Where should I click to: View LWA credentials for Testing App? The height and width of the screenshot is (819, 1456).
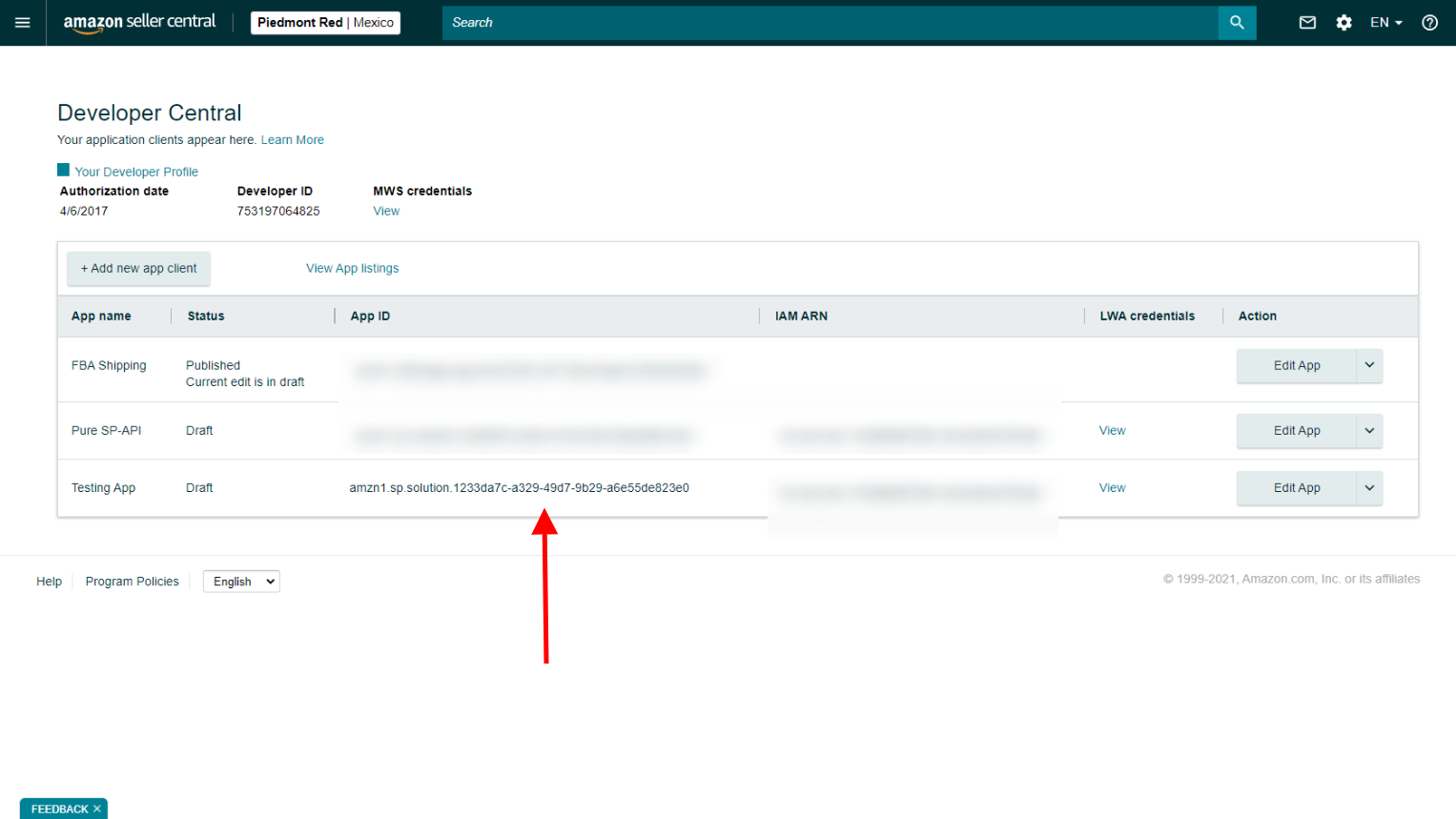pyautogui.click(x=1112, y=488)
